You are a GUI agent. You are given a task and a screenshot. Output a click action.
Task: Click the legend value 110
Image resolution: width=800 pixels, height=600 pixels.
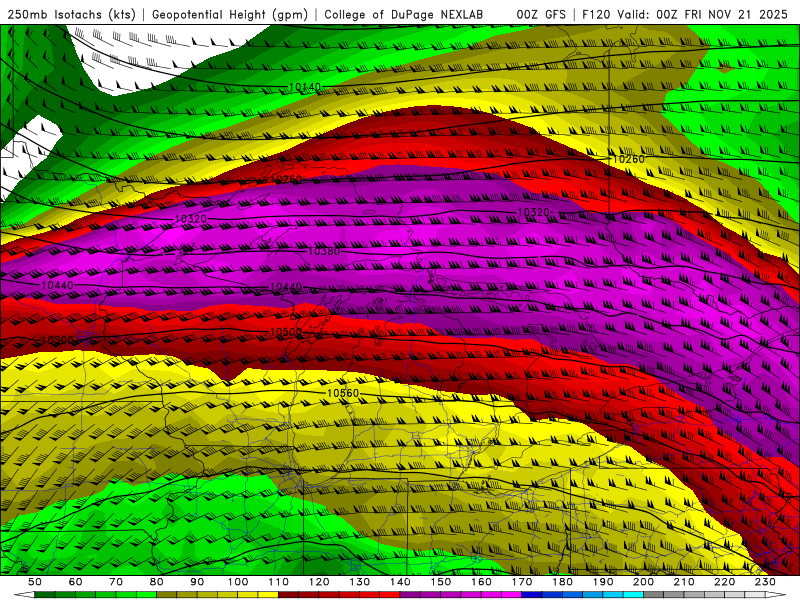pyautogui.click(x=279, y=582)
